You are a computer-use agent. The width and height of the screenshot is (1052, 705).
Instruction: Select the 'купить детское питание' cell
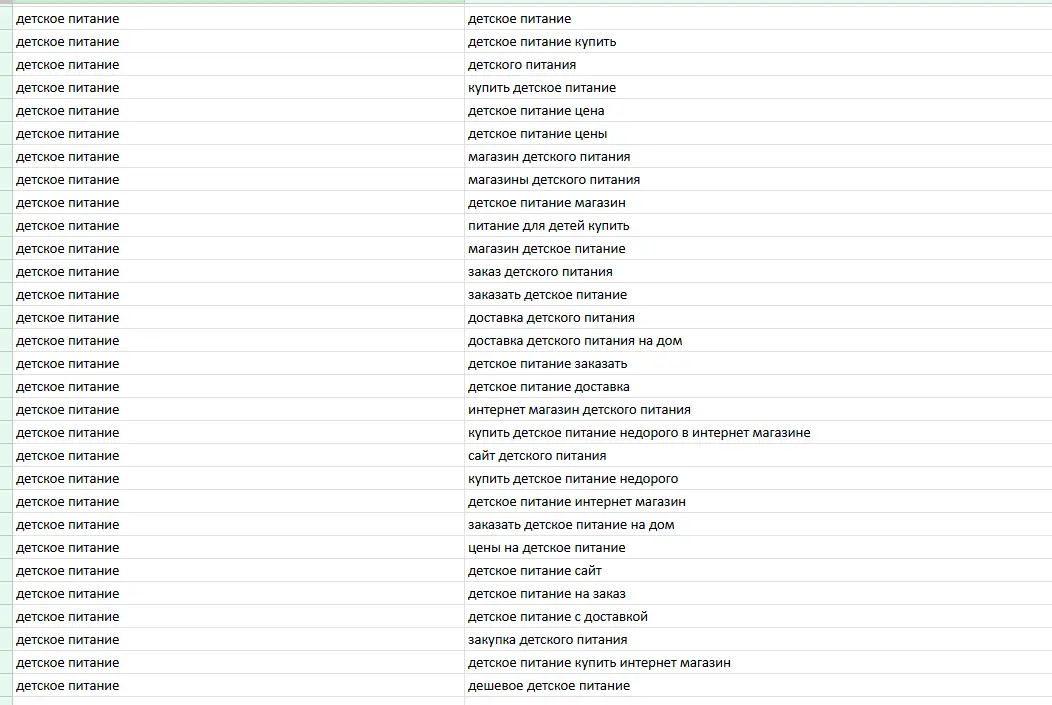click(x=542, y=88)
